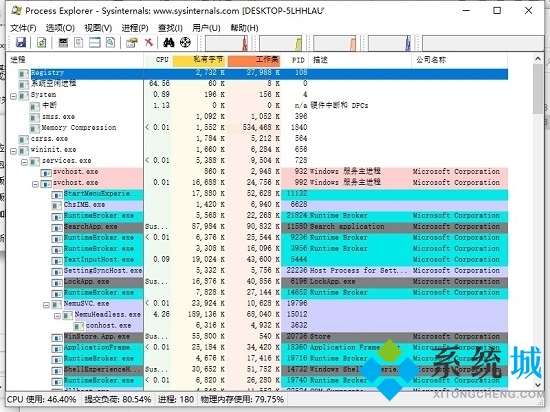Image resolution: width=550 pixels, height=412 pixels.
Task: Collapse the wininit.exe tree node
Action: (x=13, y=151)
